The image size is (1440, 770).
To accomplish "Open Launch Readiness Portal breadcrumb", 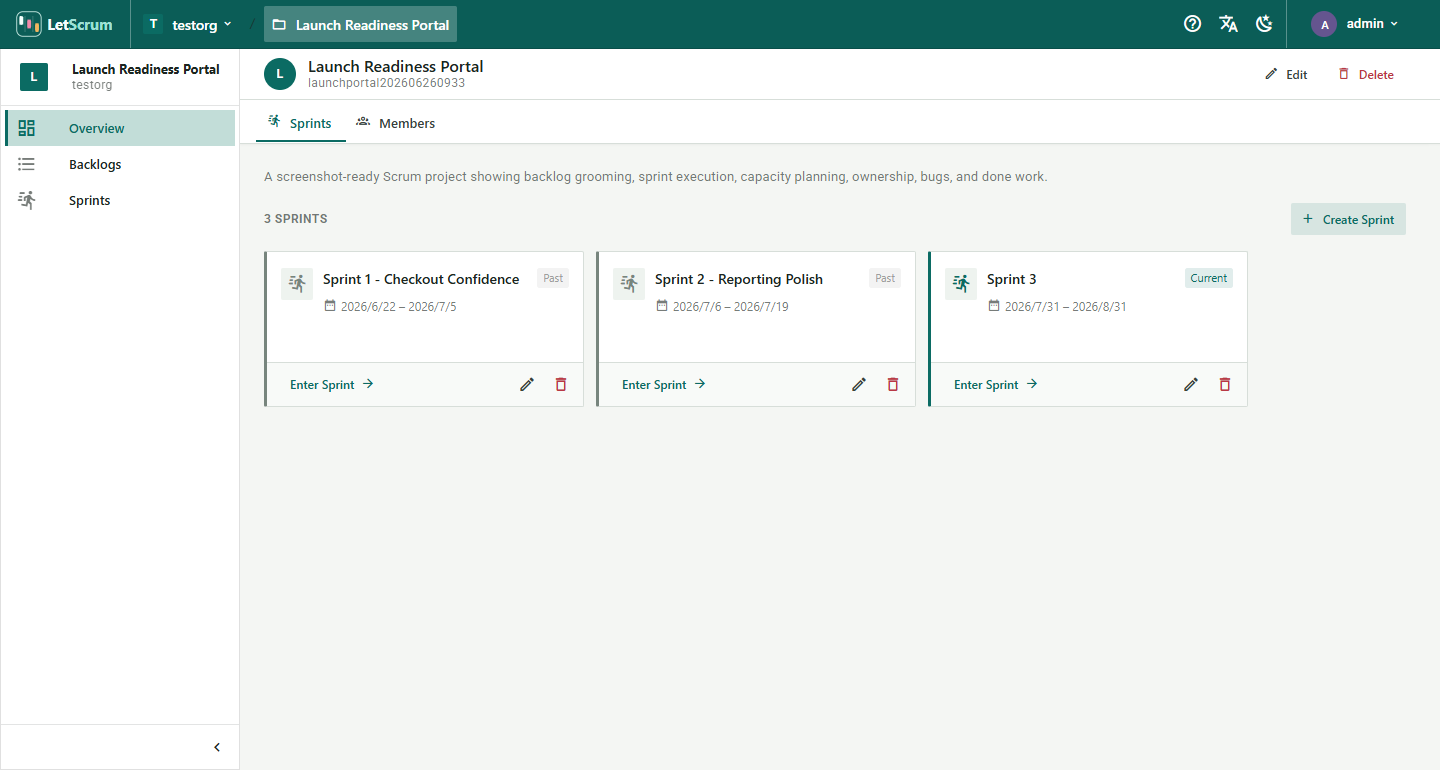I will (360, 24).
